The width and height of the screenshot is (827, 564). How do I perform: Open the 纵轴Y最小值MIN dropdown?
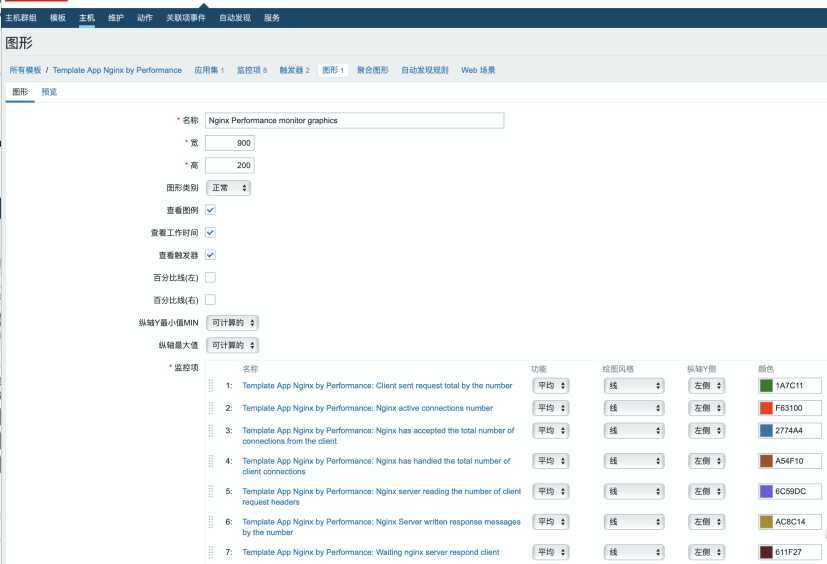coord(232,322)
